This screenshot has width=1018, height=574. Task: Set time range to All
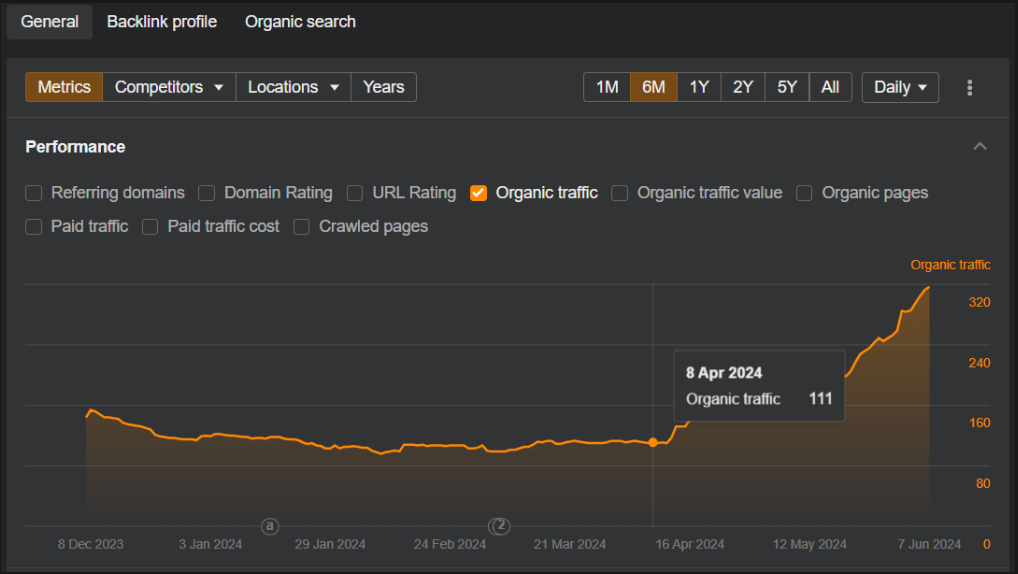830,87
